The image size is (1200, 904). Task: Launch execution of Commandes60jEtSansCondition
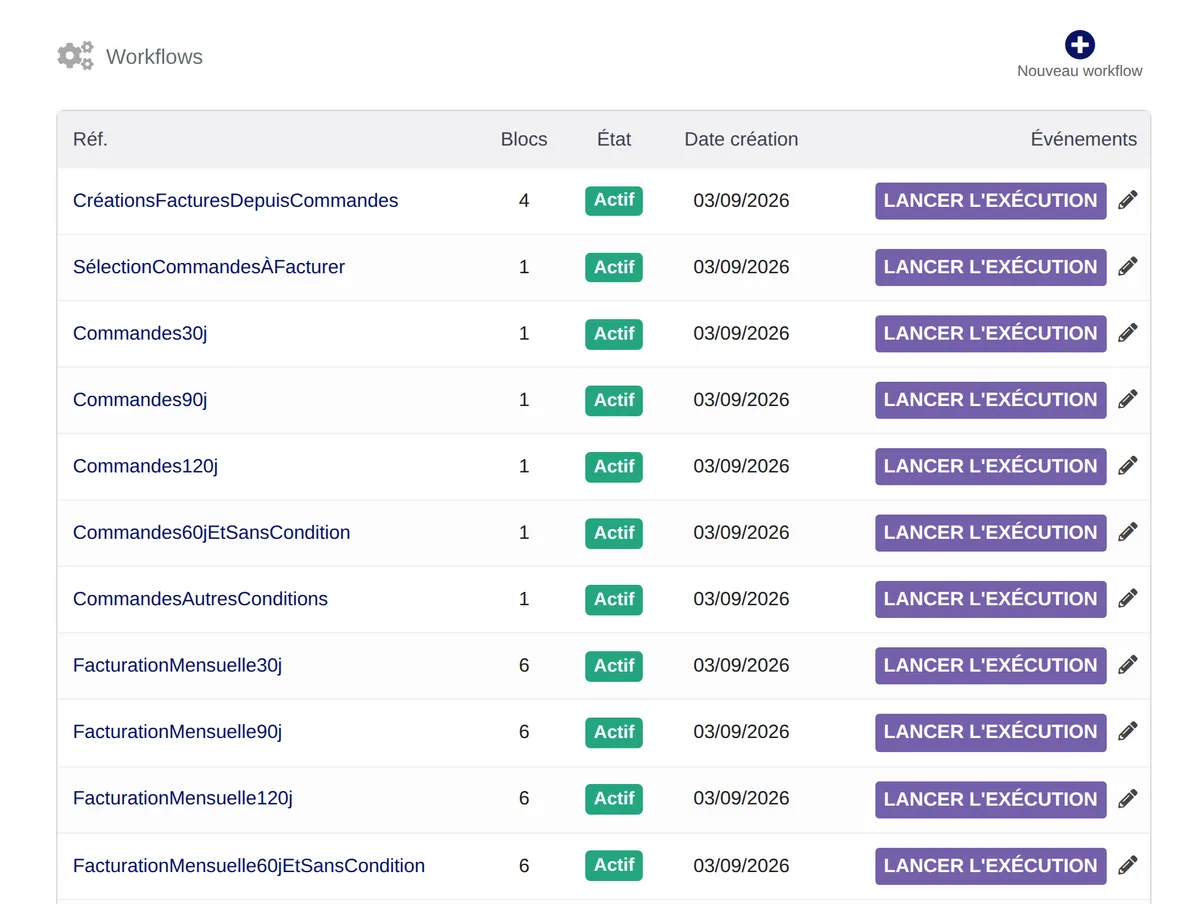pos(990,532)
